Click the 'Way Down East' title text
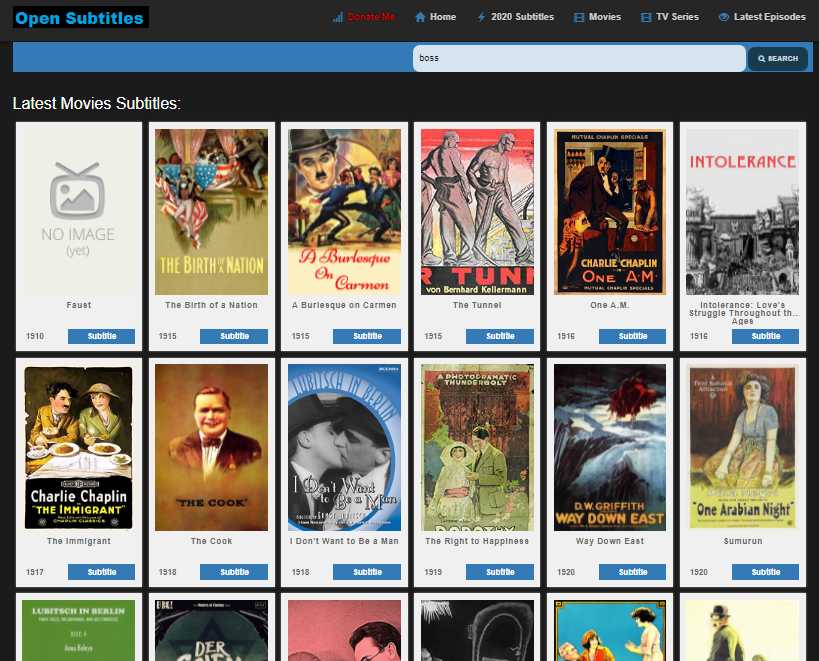Viewport: 819px width, 661px height. (x=610, y=541)
